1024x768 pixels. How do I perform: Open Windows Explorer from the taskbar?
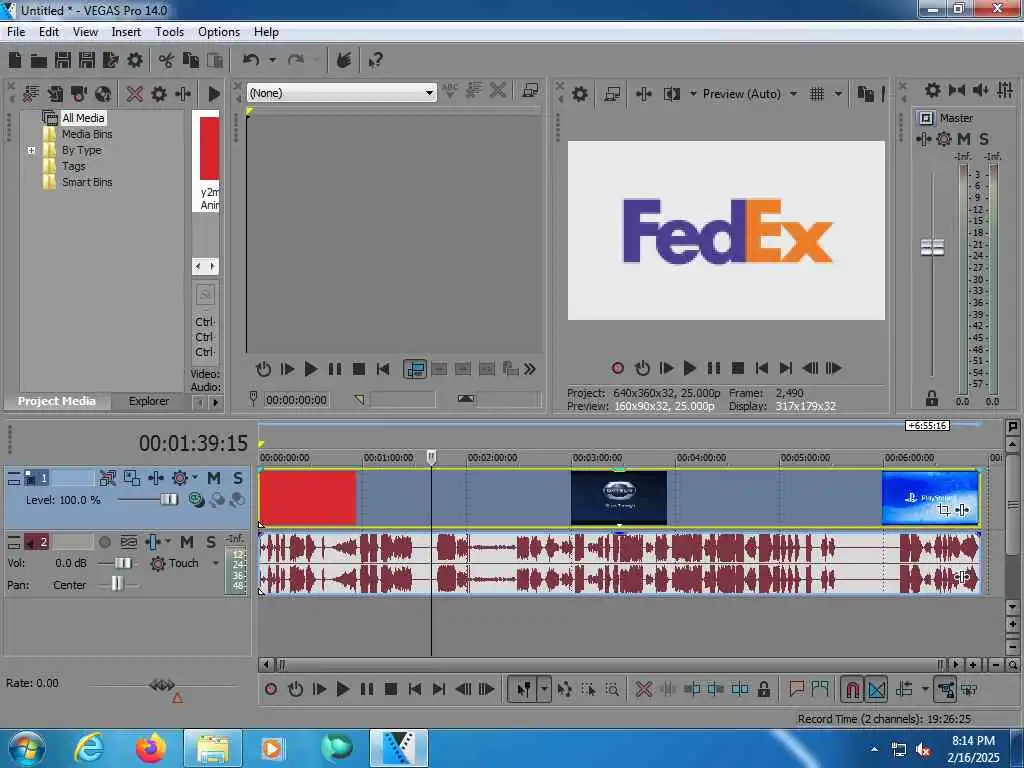(x=213, y=748)
